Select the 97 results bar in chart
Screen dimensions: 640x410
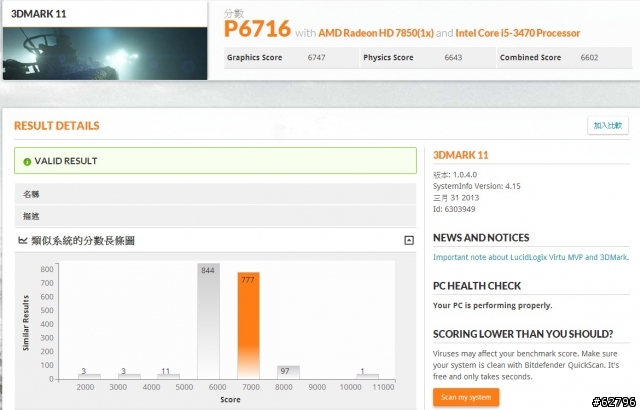pyautogui.click(x=288, y=372)
